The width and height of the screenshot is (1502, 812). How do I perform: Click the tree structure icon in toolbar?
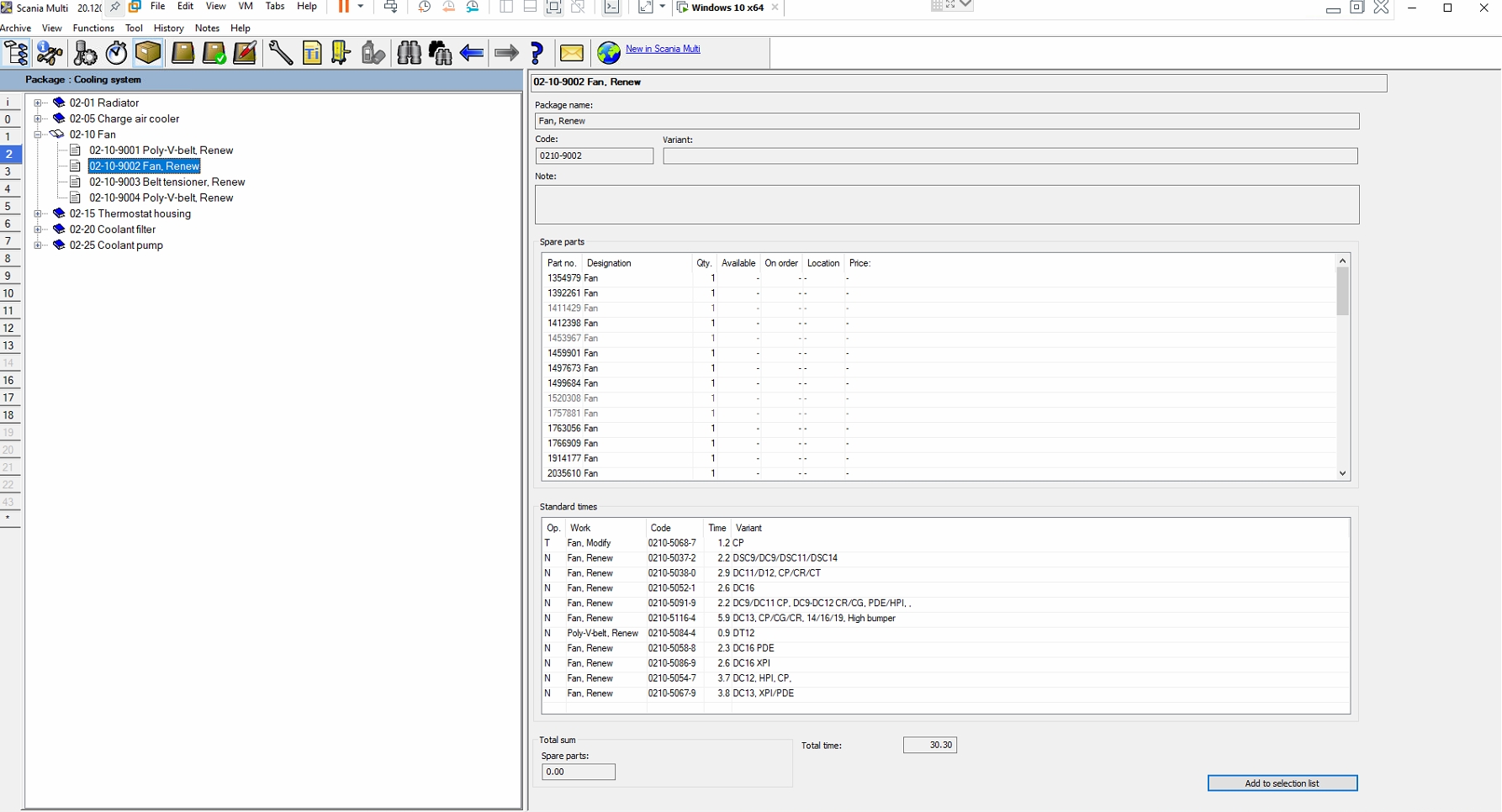(16, 53)
